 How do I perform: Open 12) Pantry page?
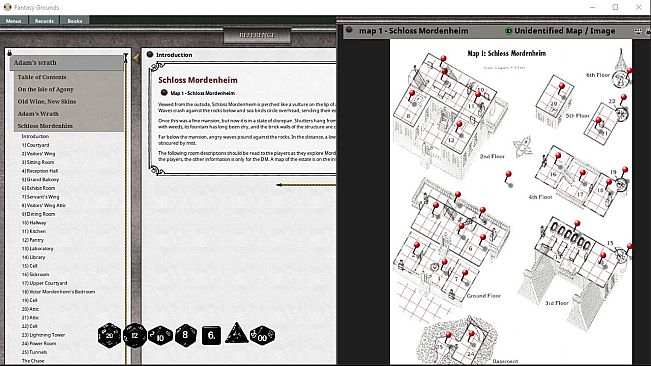tap(32, 240)
